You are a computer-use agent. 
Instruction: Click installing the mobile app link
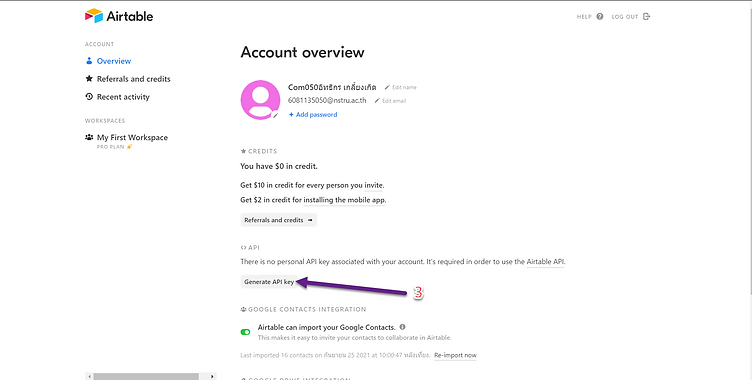point(344,200)
